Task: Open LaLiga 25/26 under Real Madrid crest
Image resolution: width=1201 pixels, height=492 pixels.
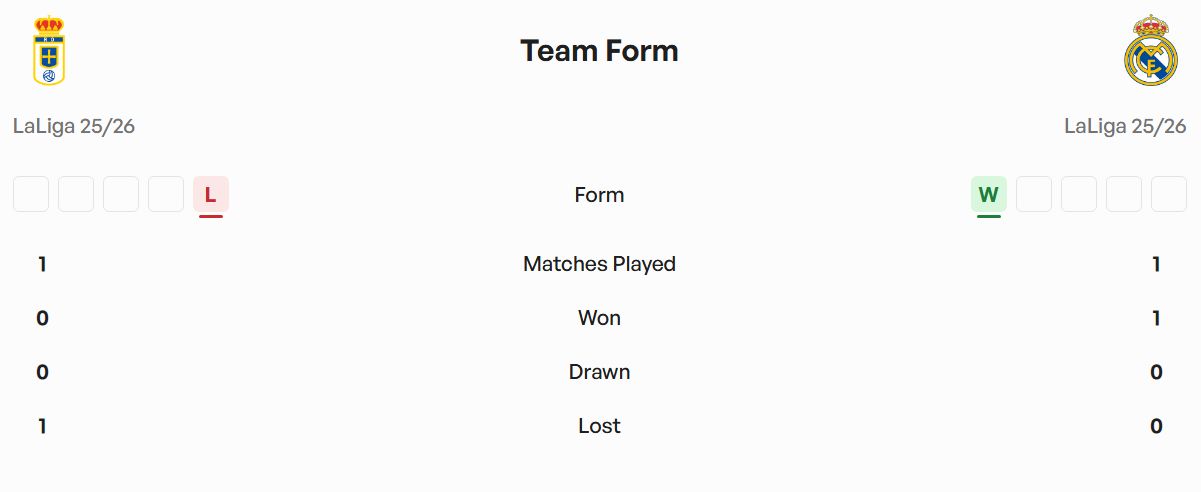Action: (x=1125, y=127)
